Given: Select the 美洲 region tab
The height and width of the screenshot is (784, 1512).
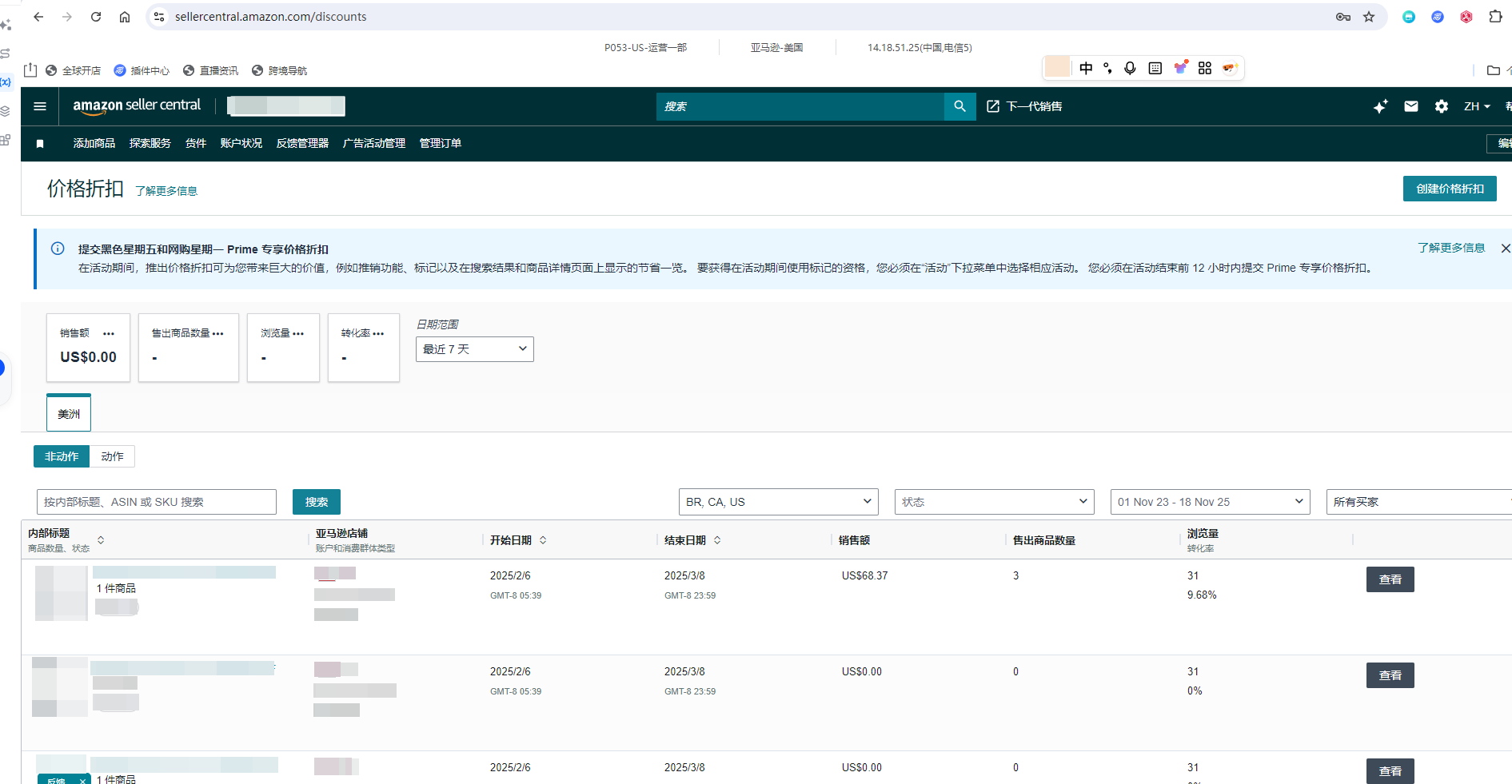Looking at the screenshot, I should tap(69, 413).
